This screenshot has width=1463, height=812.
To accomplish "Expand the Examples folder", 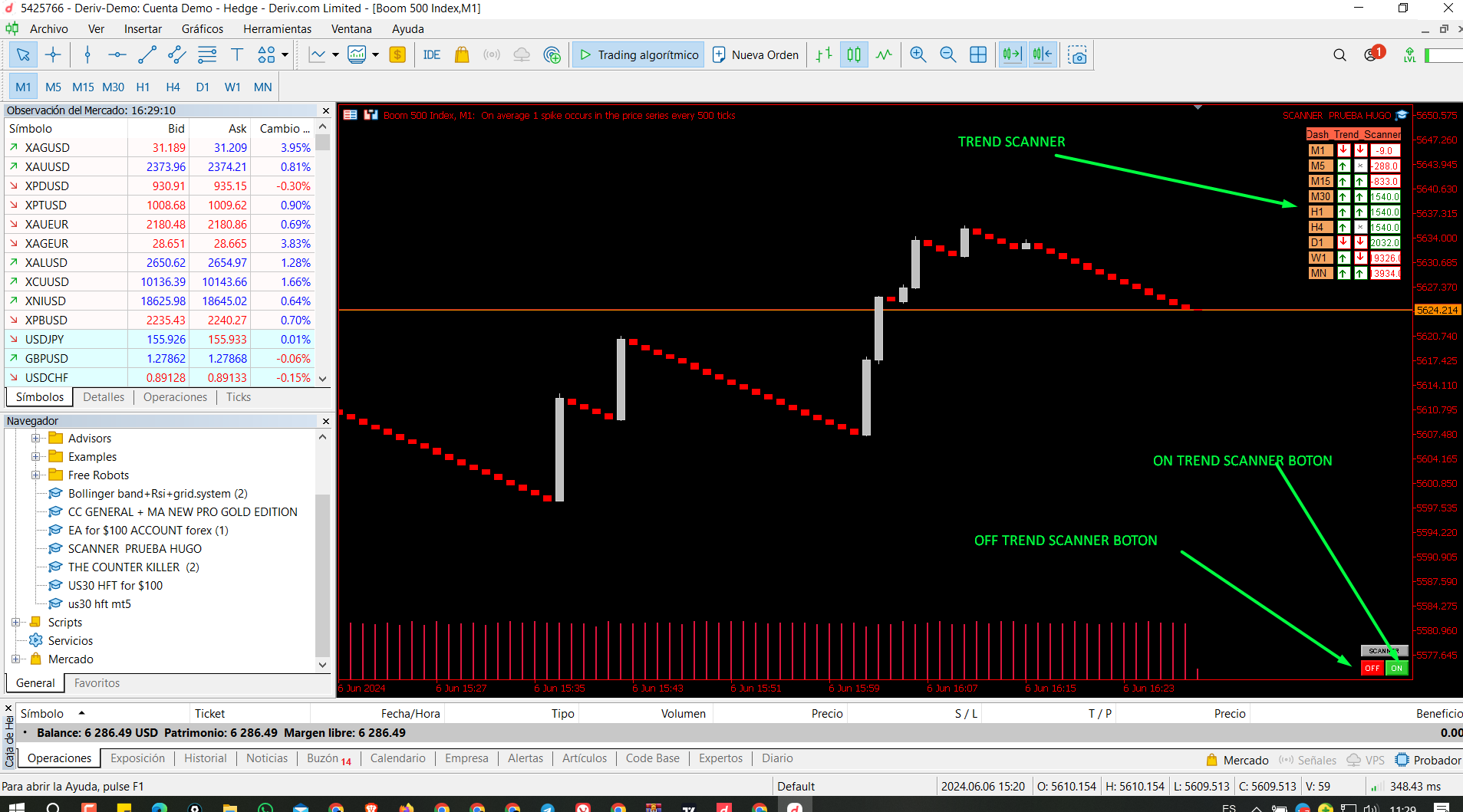I will (35, 457).
